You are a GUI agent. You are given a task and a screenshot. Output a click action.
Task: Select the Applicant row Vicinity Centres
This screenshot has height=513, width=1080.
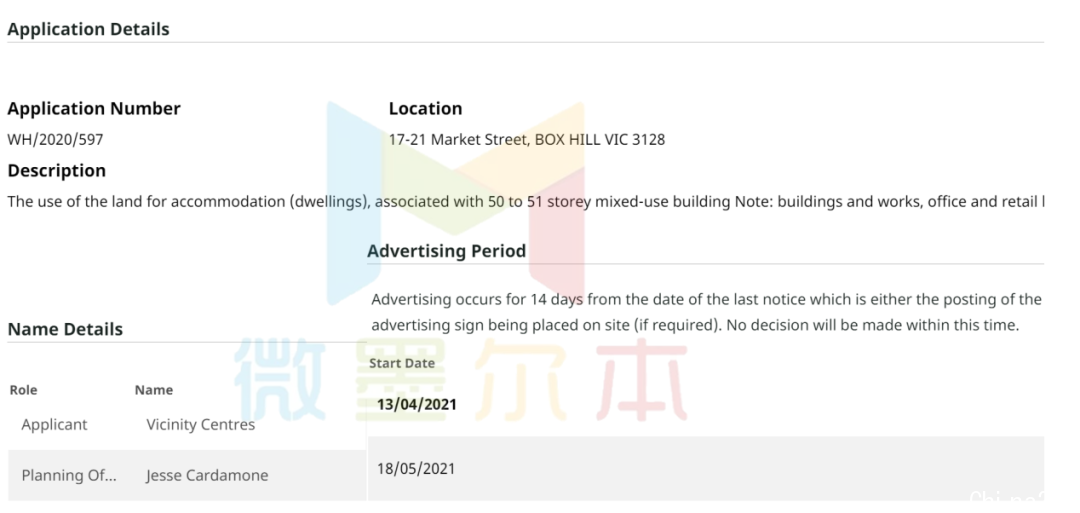coord(187,425)
